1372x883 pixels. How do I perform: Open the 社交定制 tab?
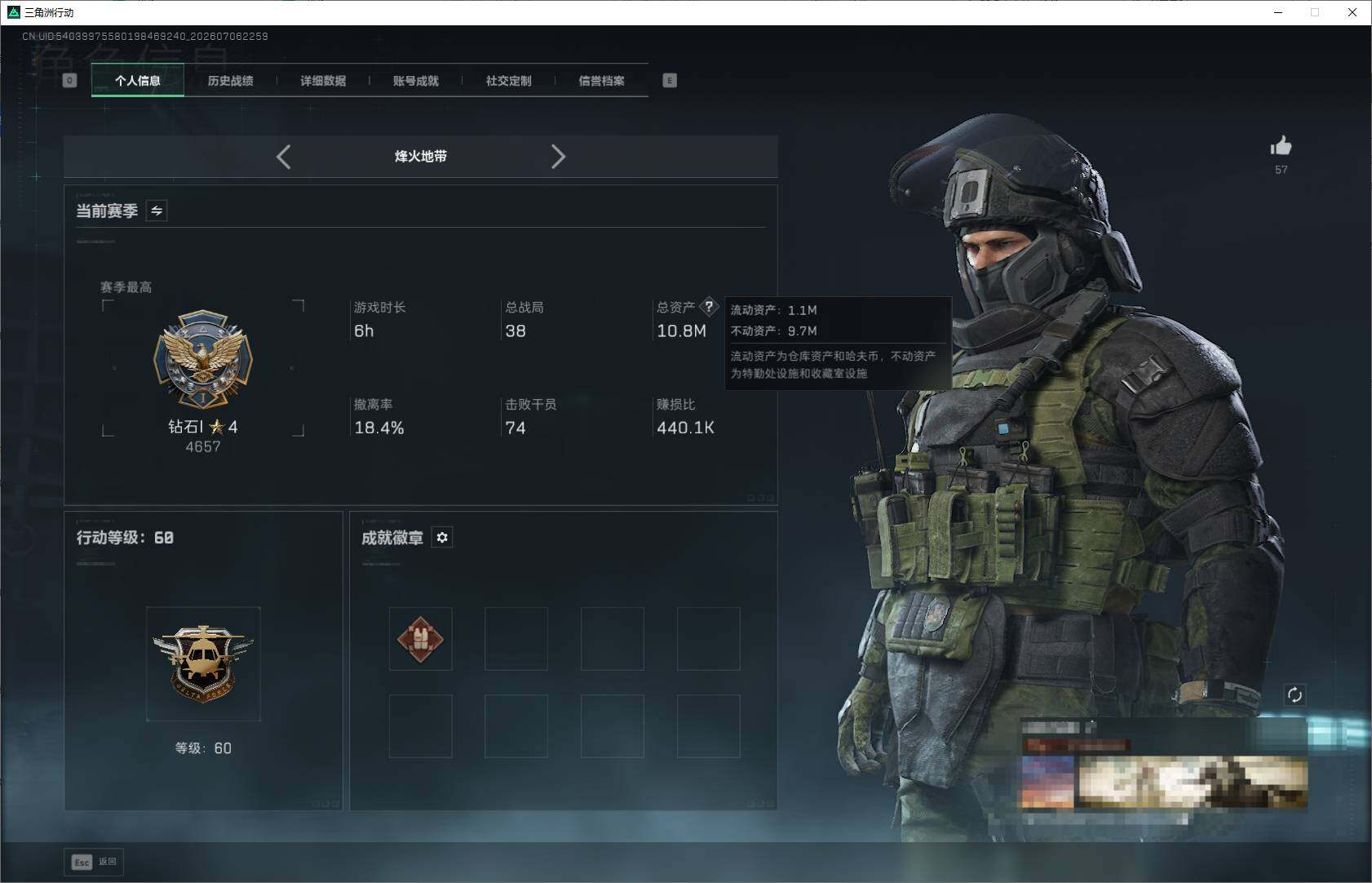[508, 81]
